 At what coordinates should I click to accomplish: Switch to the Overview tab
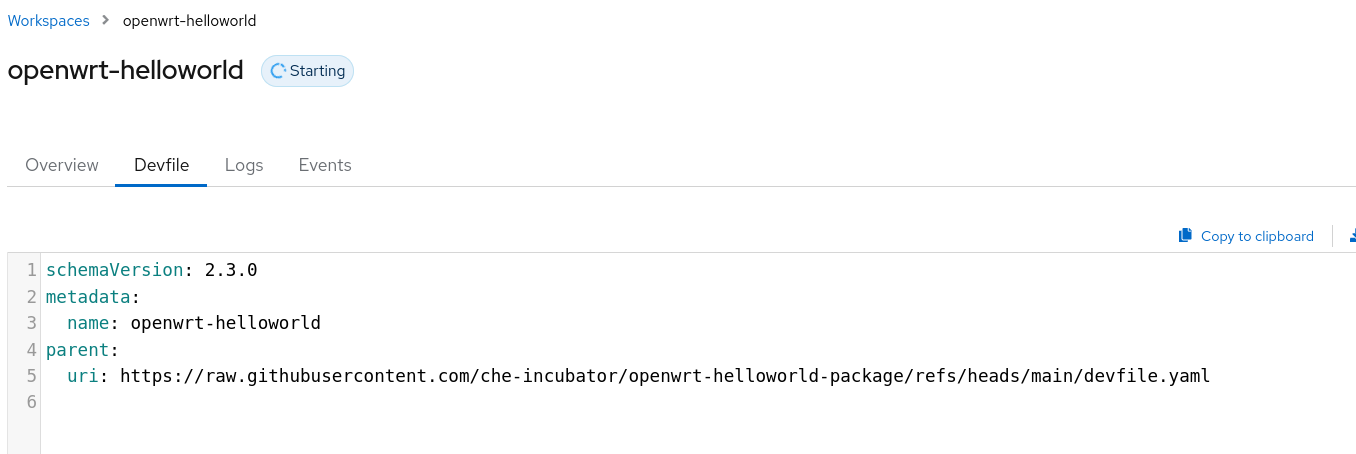tap(62, 165)
